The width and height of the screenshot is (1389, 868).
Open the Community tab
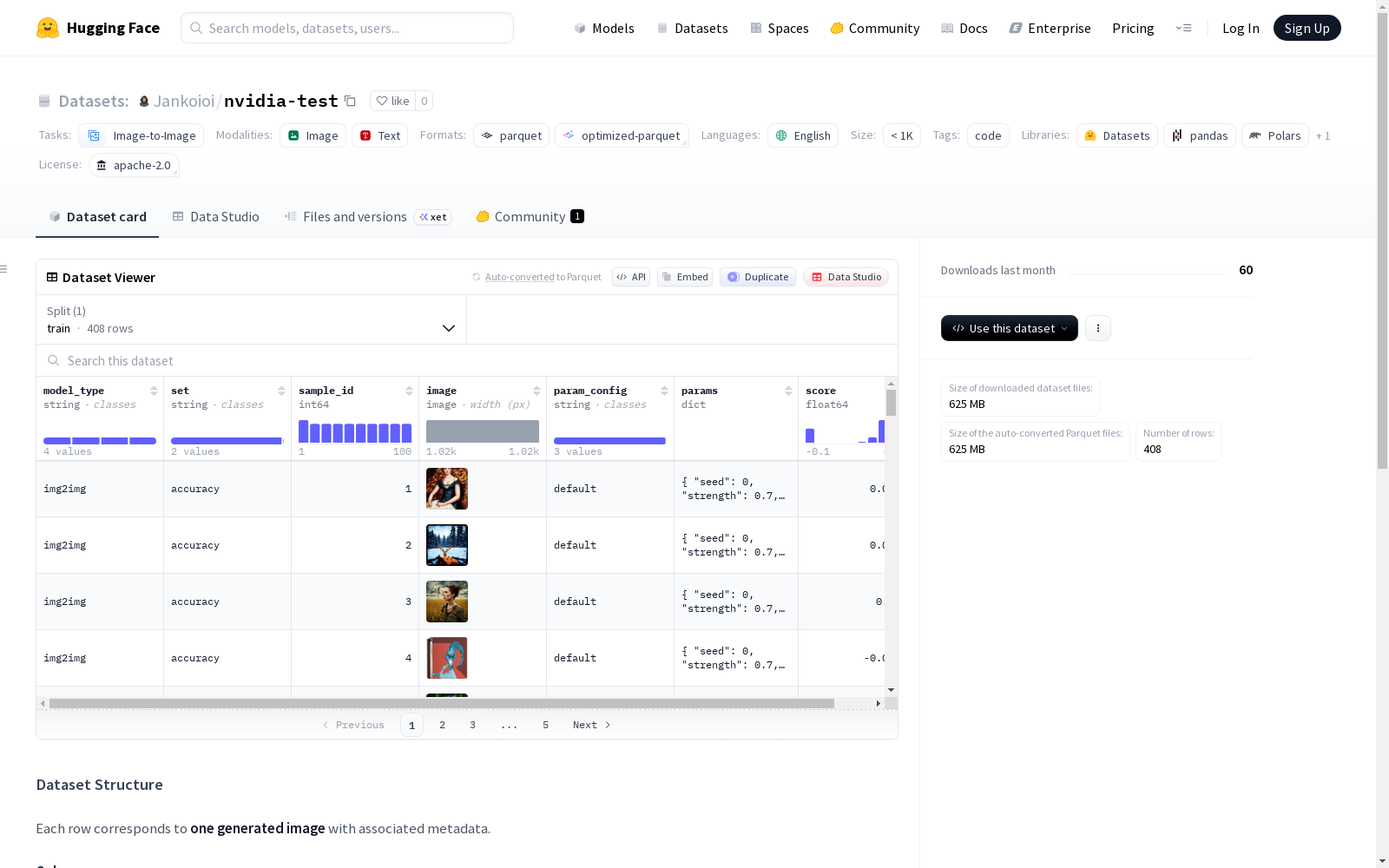(530, 217)
